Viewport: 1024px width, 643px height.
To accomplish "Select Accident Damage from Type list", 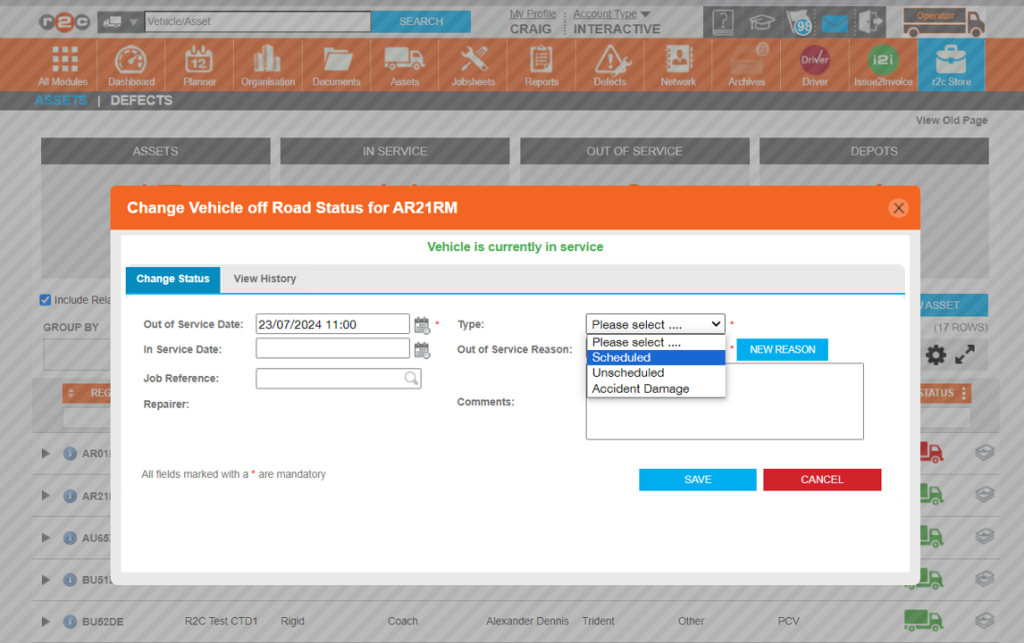I will tap(656, 388).
